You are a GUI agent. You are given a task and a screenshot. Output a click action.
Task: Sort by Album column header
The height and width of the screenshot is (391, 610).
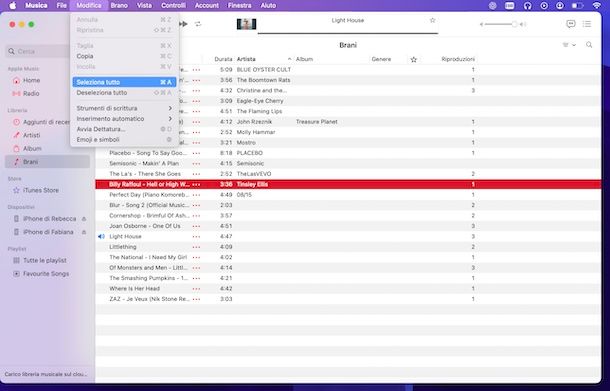304,59
